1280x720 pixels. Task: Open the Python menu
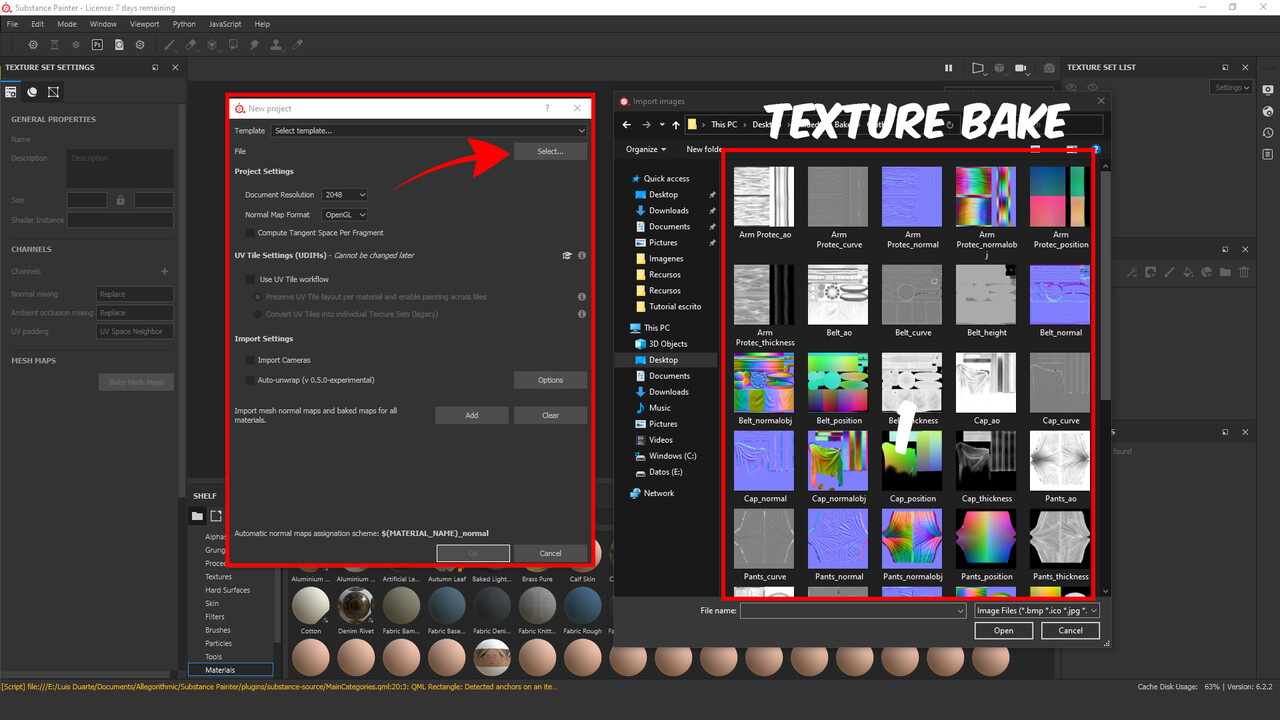(184, 24)
